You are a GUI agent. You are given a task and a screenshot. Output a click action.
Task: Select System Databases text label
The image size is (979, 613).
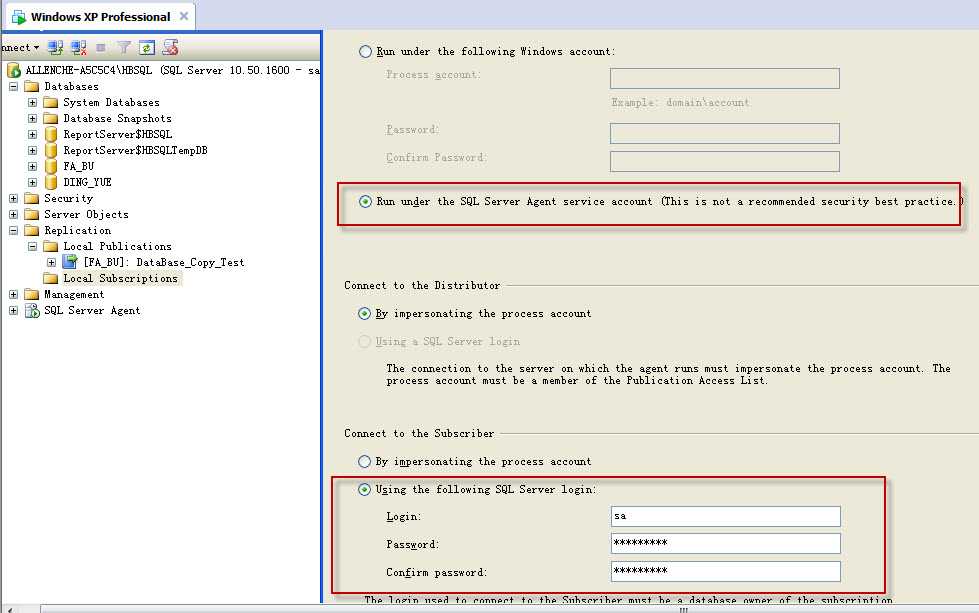coord(111,102)
